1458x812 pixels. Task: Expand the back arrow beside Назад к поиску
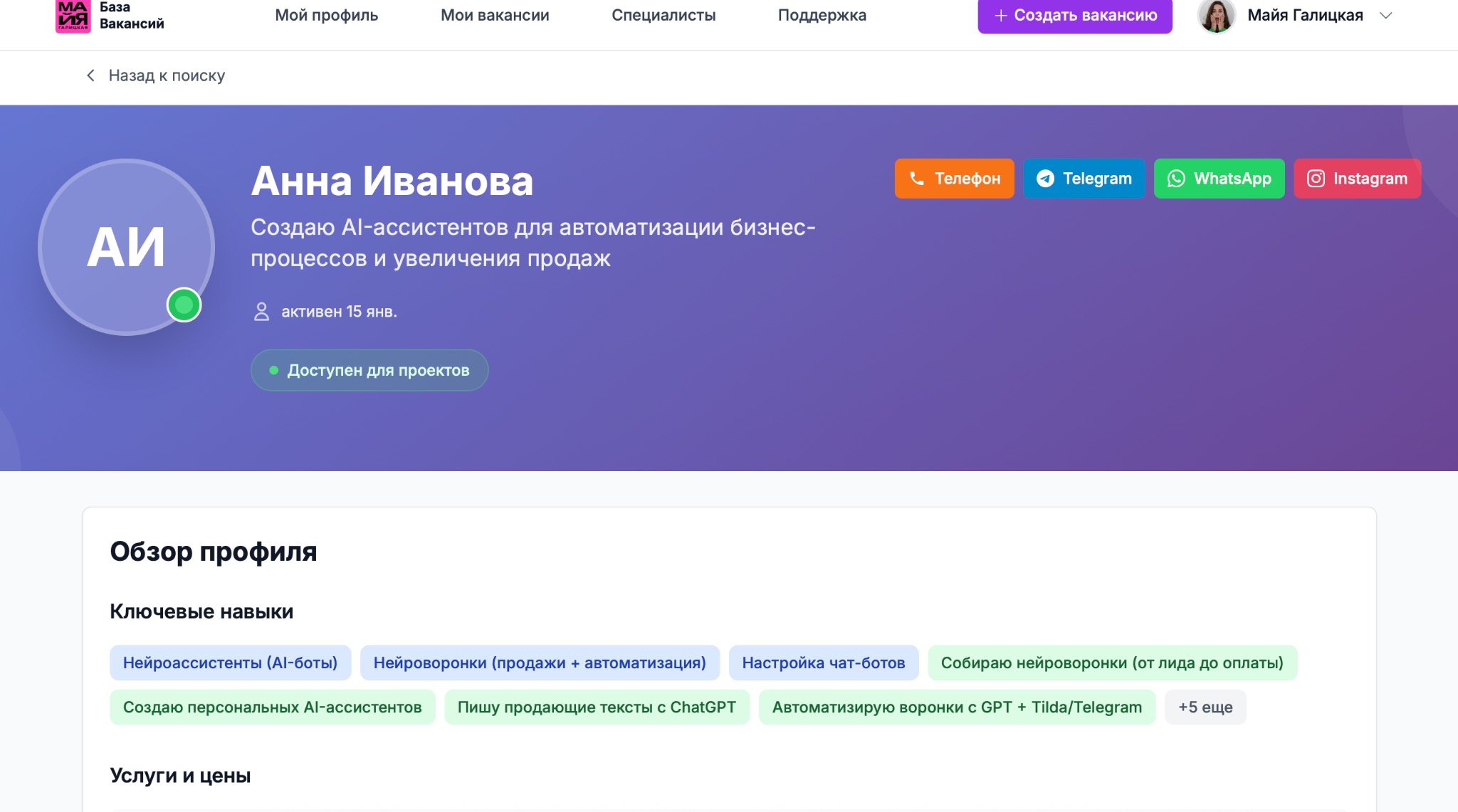point(90,75)
